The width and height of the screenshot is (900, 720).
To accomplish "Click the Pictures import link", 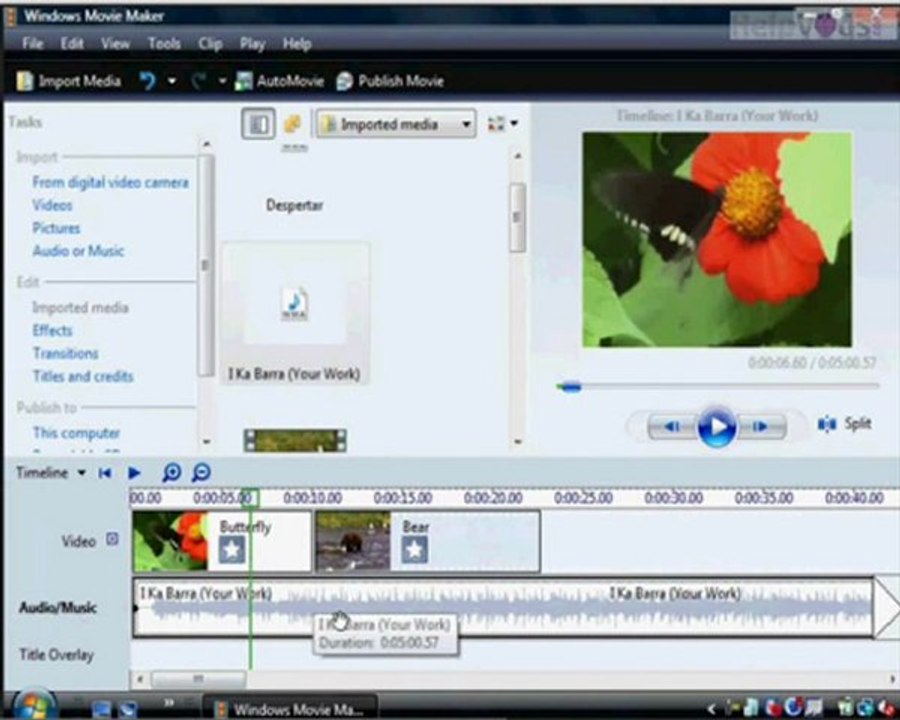I will click(x=56, y=228).
